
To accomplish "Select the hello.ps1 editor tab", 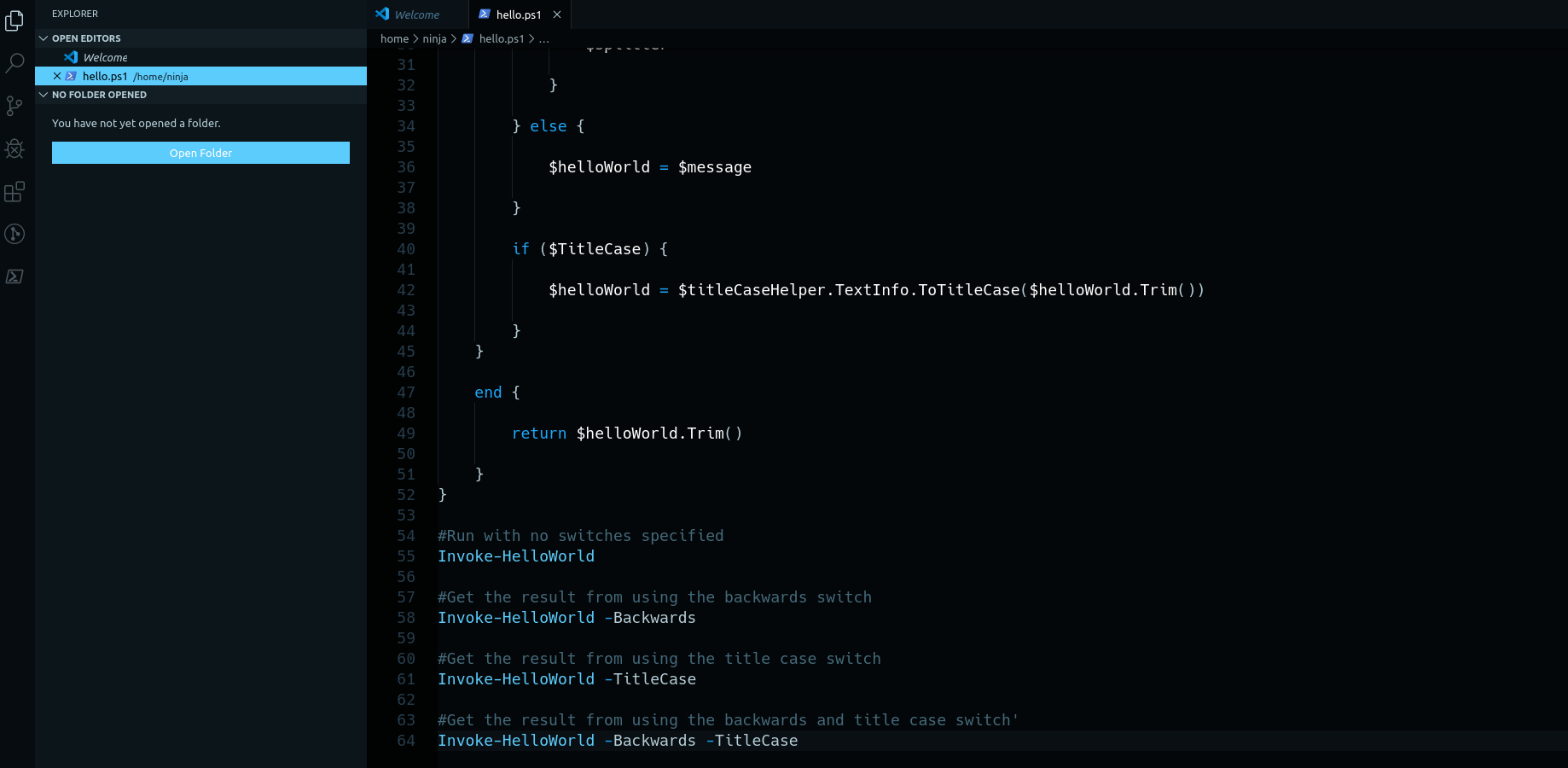I will click(518, 15).
